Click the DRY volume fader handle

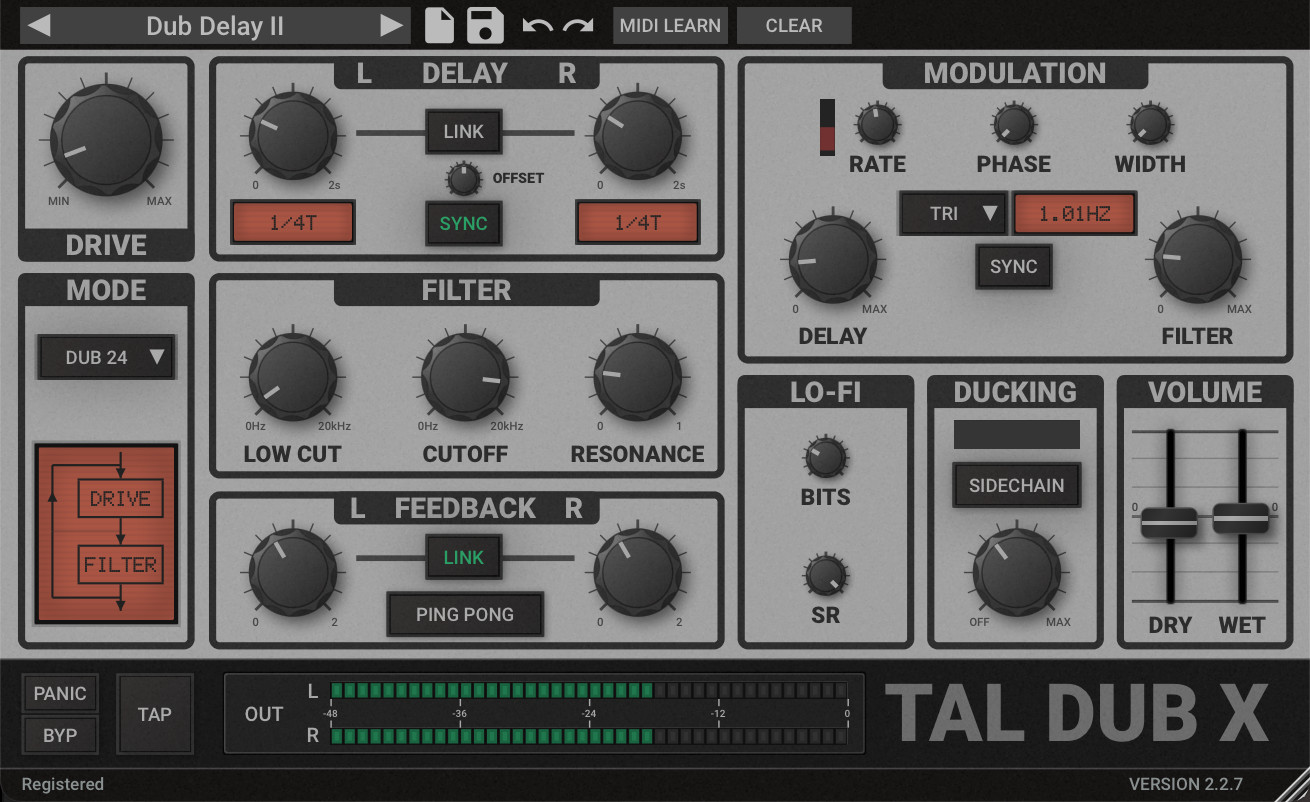tap(1169, 522)
